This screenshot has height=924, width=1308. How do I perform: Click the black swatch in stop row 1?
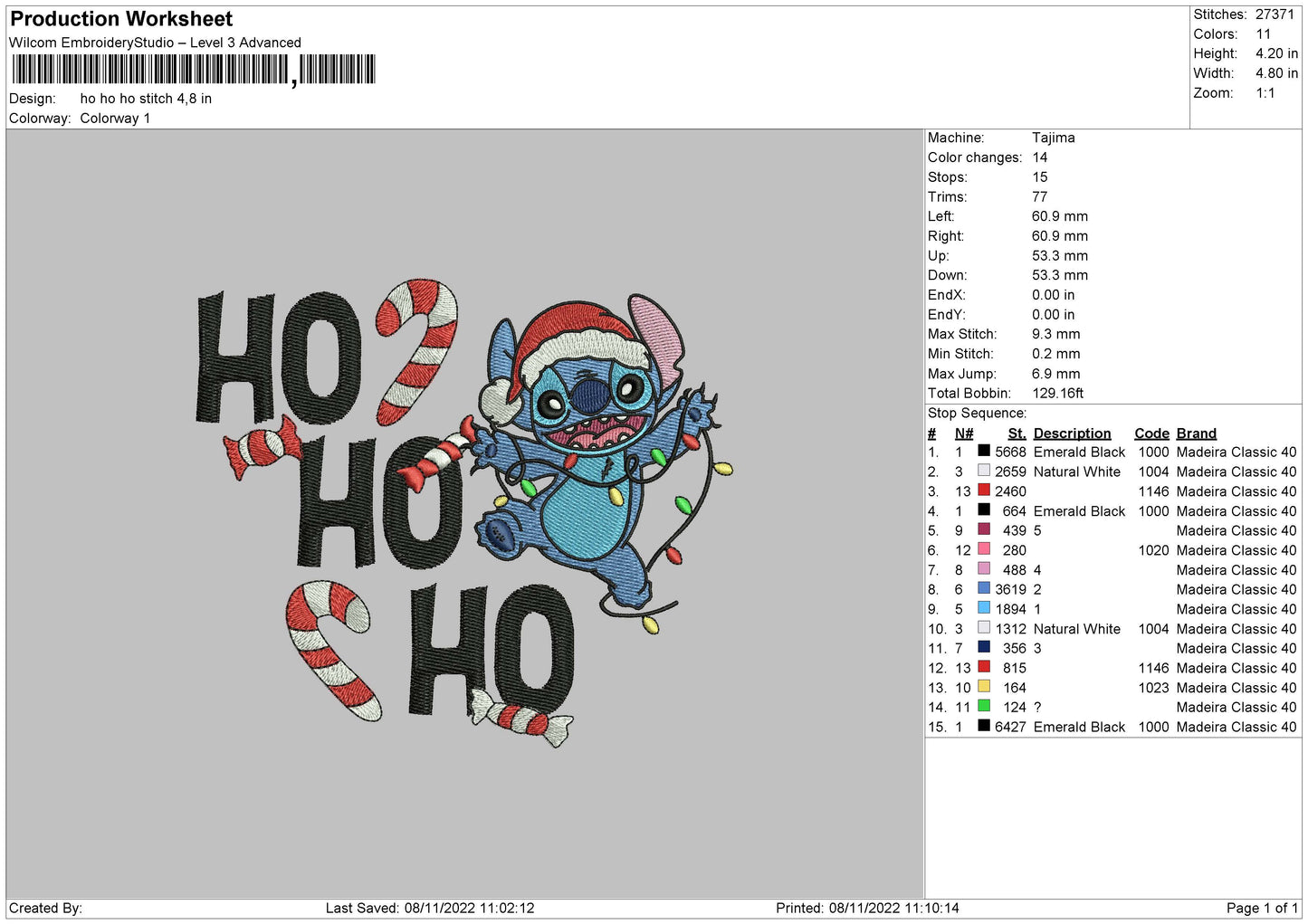984,451
